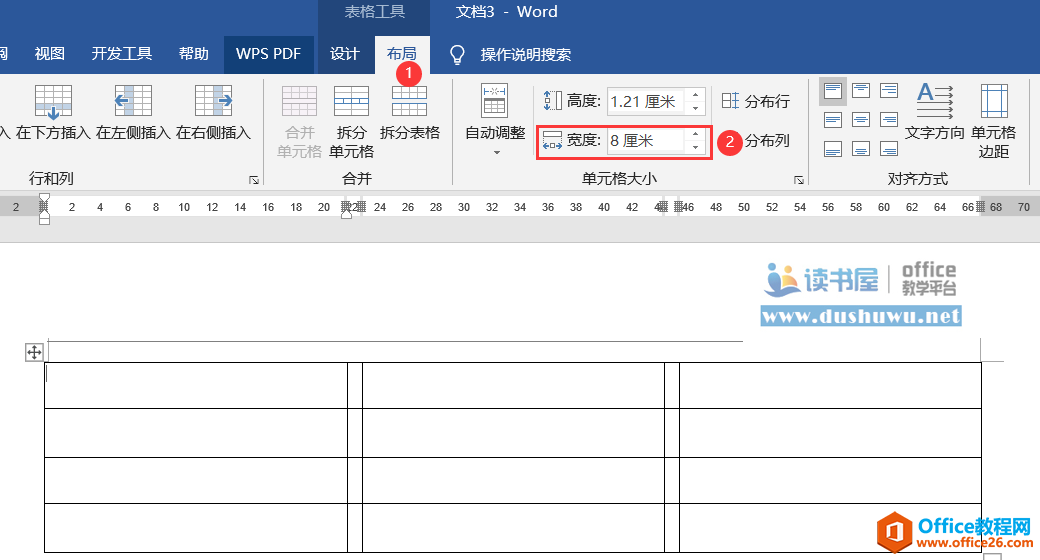Open the WPS PDF tab
The image size is (1040, 560).
pyautogui.click(x=269, y=54)
